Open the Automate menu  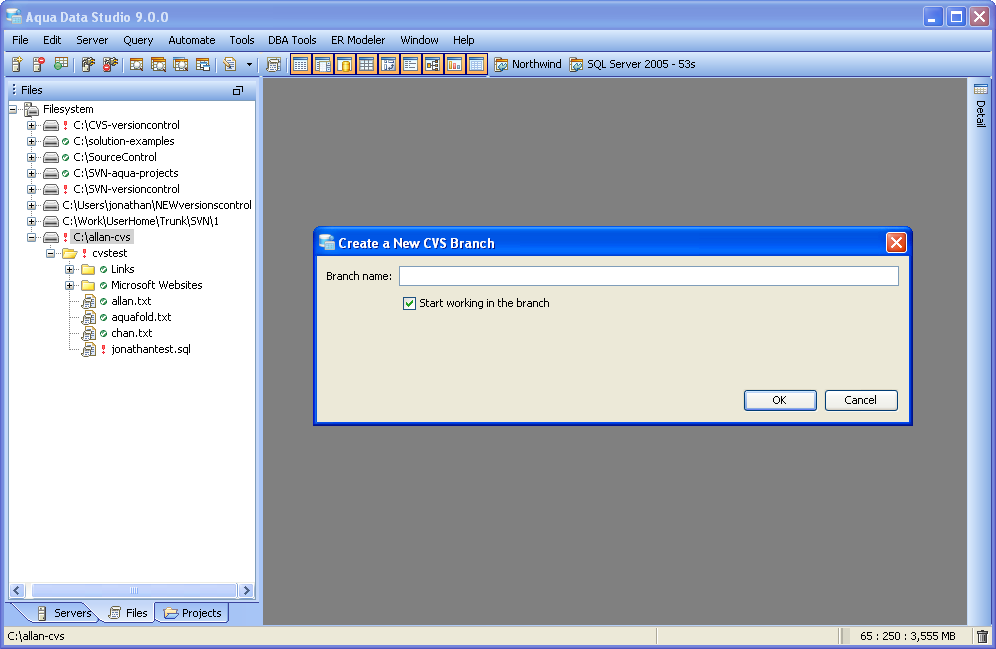pos(192,40)
